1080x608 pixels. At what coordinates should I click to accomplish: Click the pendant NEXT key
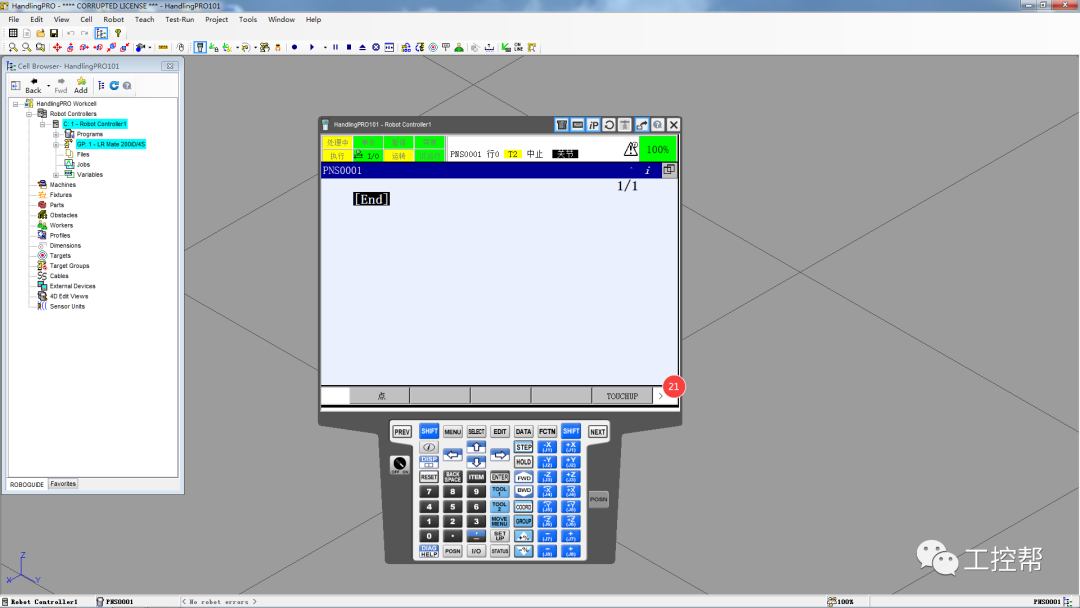tap(598, 432)
